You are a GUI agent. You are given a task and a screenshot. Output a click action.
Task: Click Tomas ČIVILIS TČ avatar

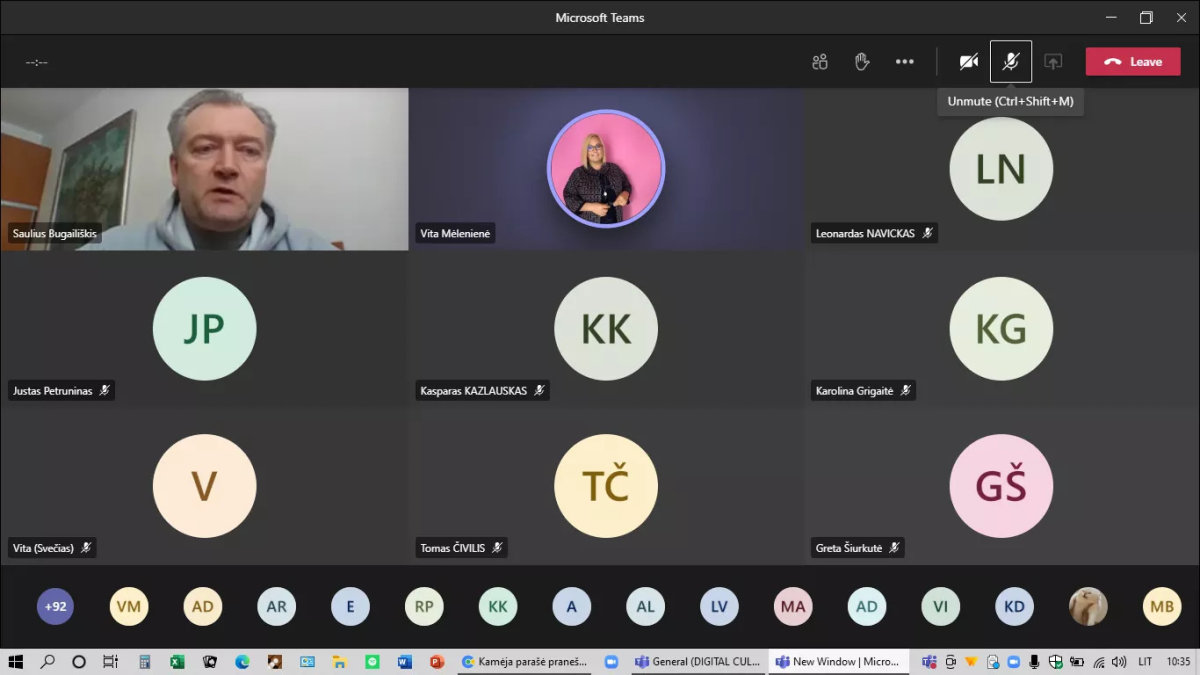(x=606, y=486)
